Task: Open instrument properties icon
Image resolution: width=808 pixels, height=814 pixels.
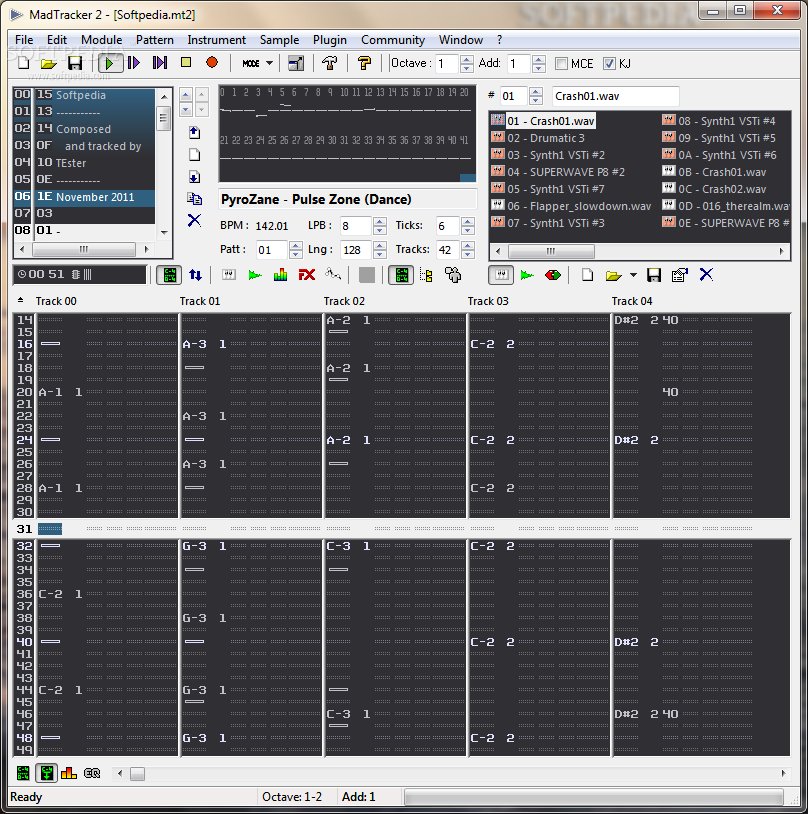Action: 680,275
